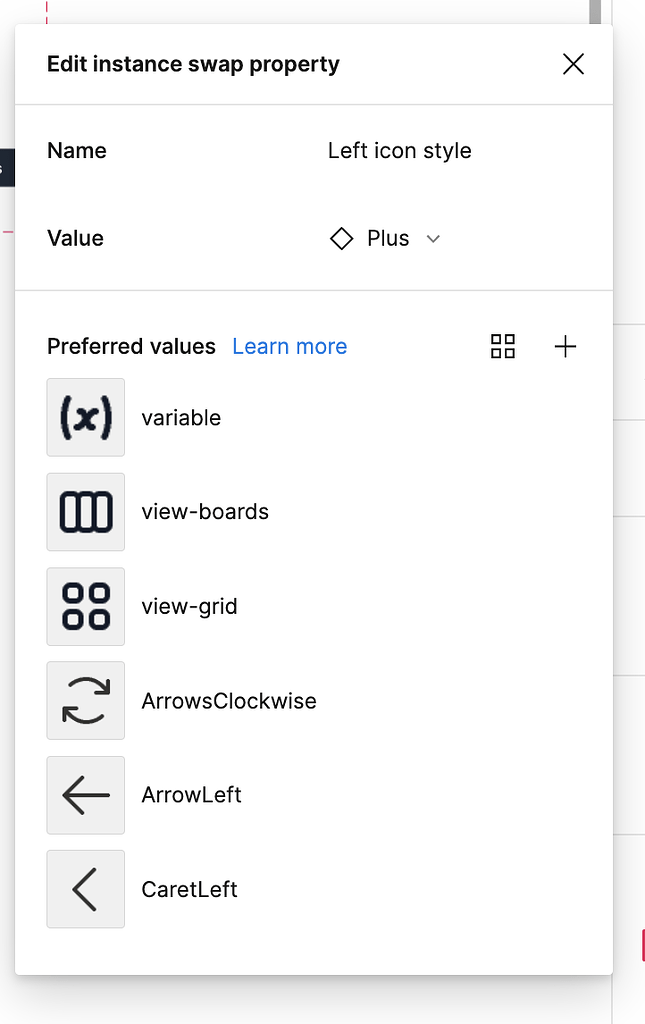This screenshot has width=645, height=1024.
Task: Click the diamond instance icon beside Plus
Action: point(342,239)
